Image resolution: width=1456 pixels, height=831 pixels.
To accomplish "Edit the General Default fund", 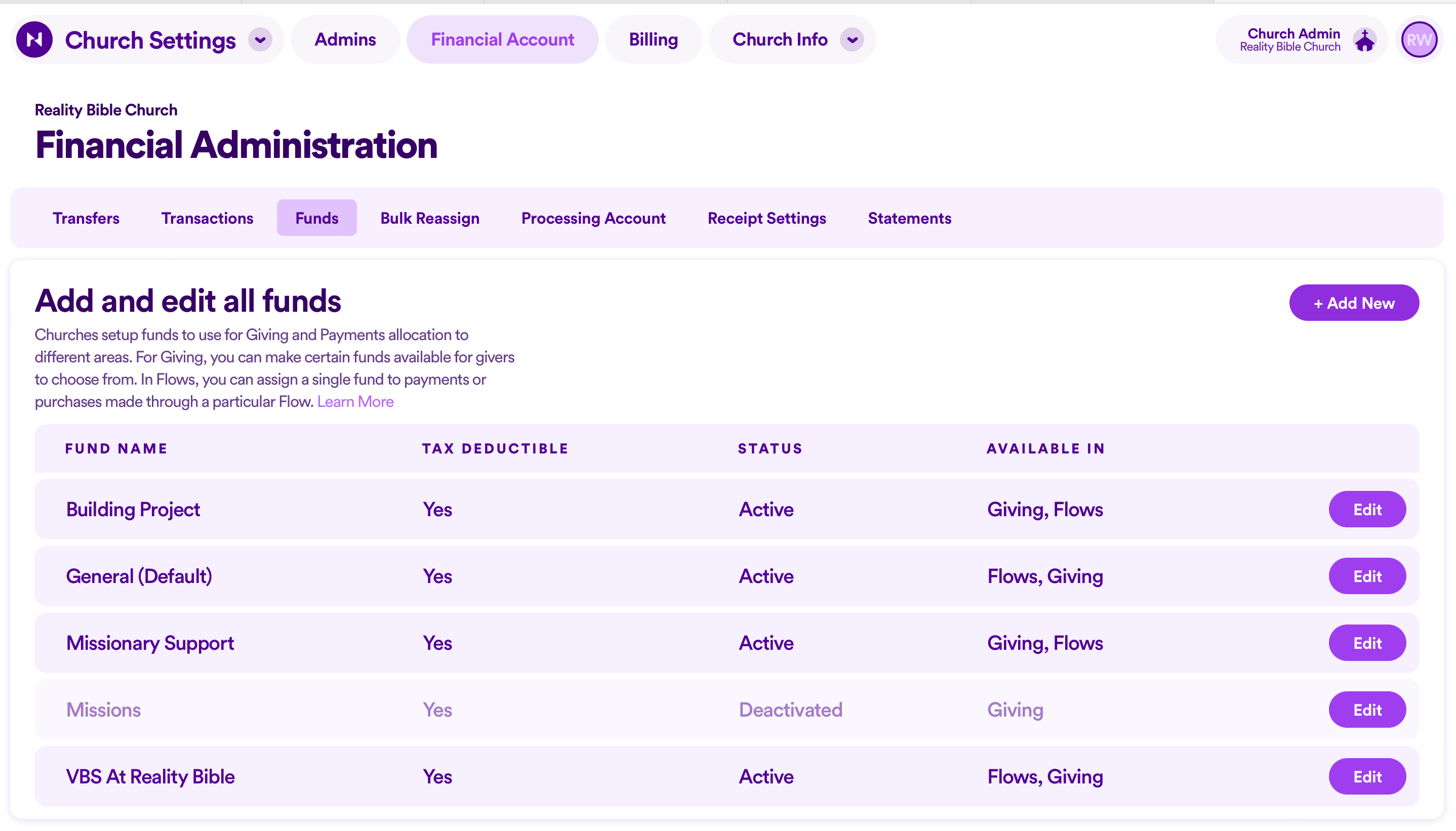I will pos(1367,576).
